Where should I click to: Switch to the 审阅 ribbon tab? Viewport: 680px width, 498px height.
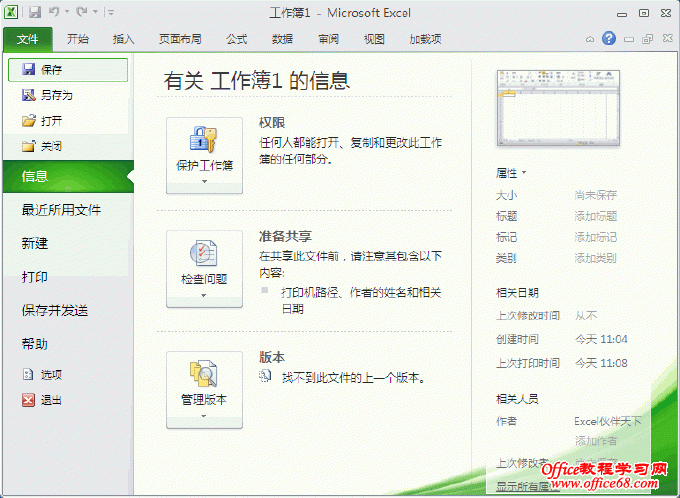[x=328, y=39]
